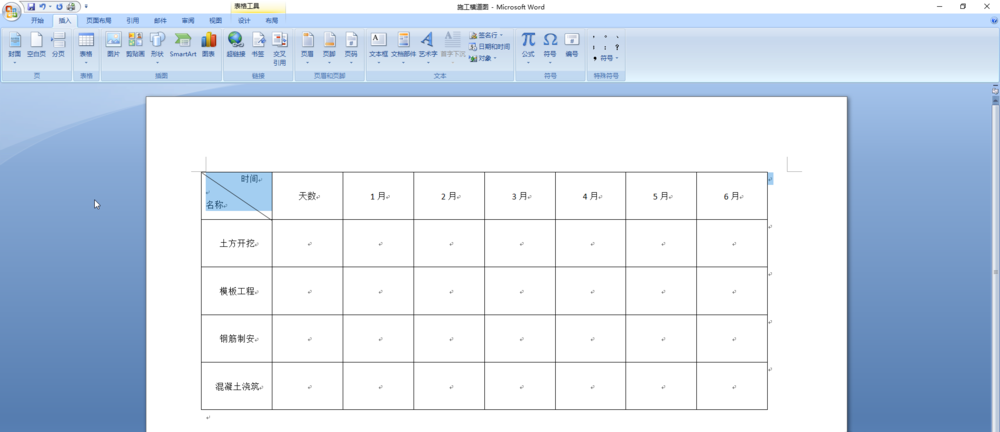Insert a 空白页 blank page

(36, 47)
